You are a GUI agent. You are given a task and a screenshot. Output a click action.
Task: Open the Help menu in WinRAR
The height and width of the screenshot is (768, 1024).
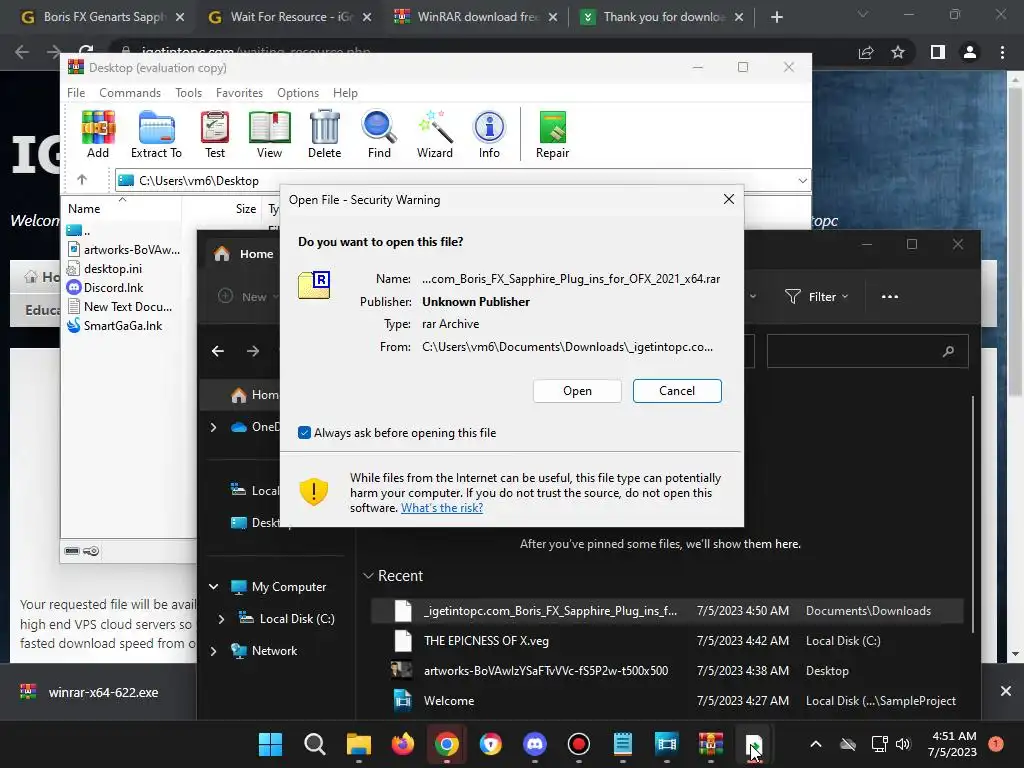345,93
